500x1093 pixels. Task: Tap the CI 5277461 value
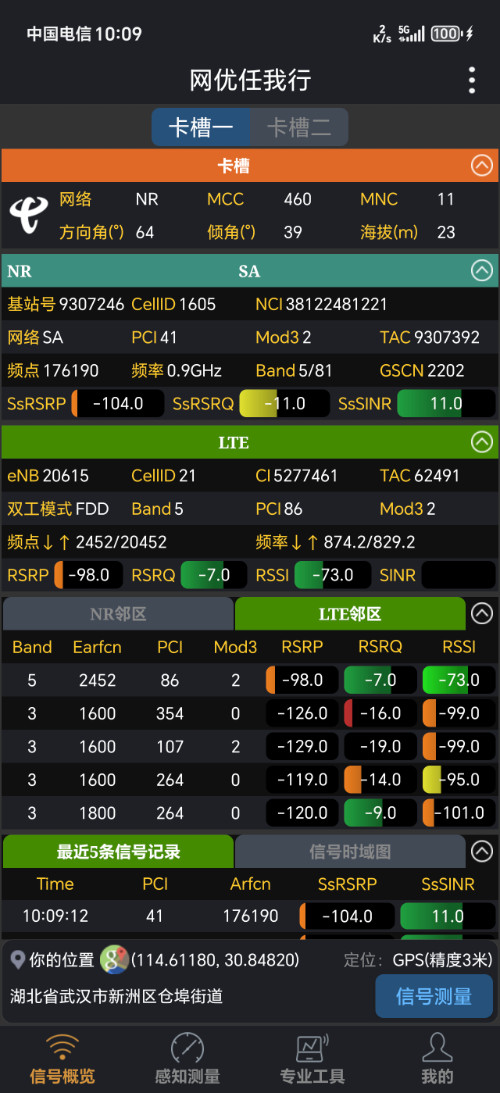[x=305, y=476]
